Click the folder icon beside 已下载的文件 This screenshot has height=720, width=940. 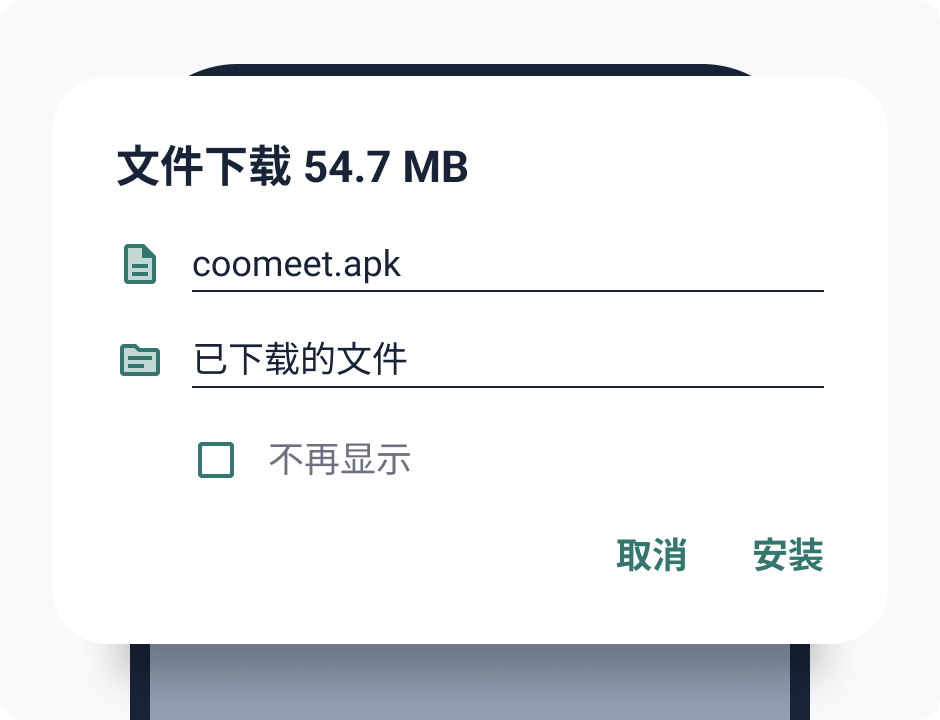pos(140,360)
